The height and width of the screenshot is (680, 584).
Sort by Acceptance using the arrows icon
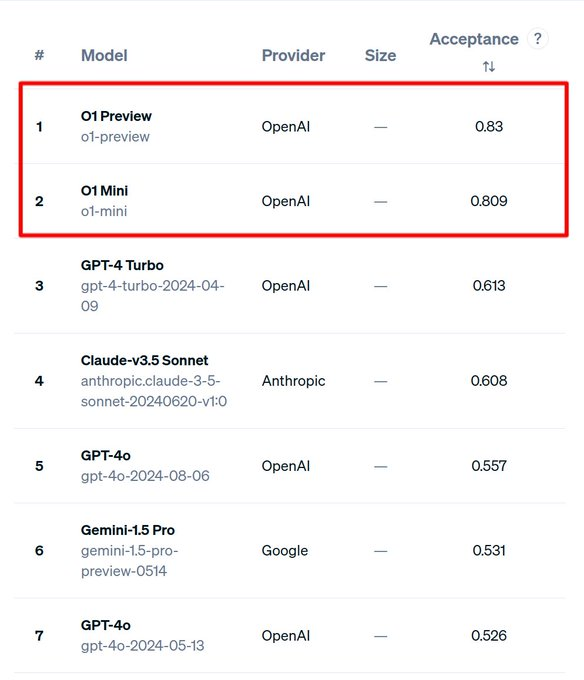tap(489, 66)
